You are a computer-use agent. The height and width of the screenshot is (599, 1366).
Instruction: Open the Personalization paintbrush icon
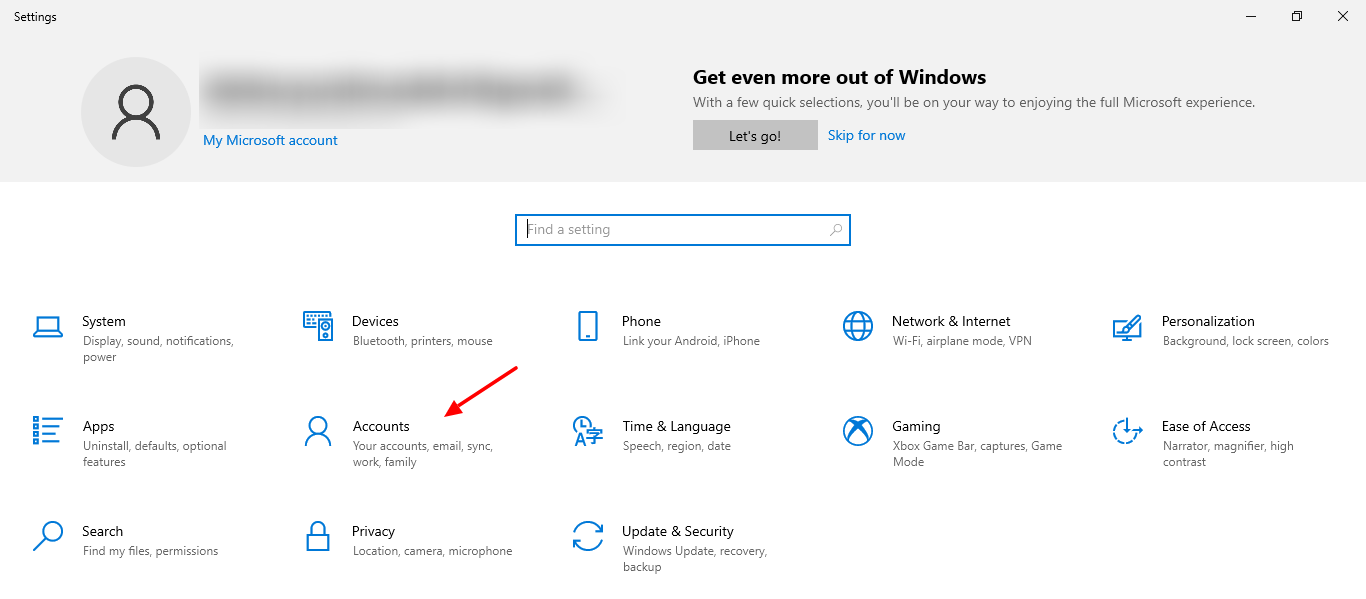coord(1128,326)
